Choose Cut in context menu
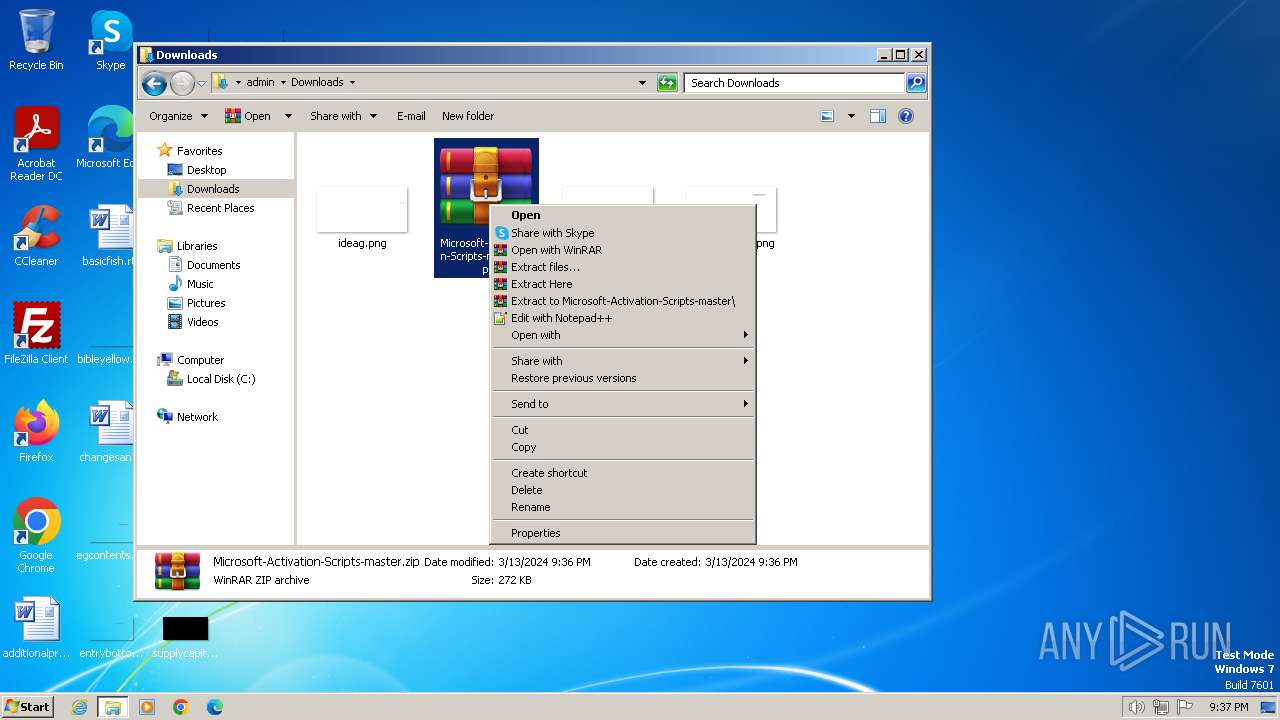Image resolution: width=1280 pixels, height=720 pixels. pyautogui.click(x=622, y=430)
